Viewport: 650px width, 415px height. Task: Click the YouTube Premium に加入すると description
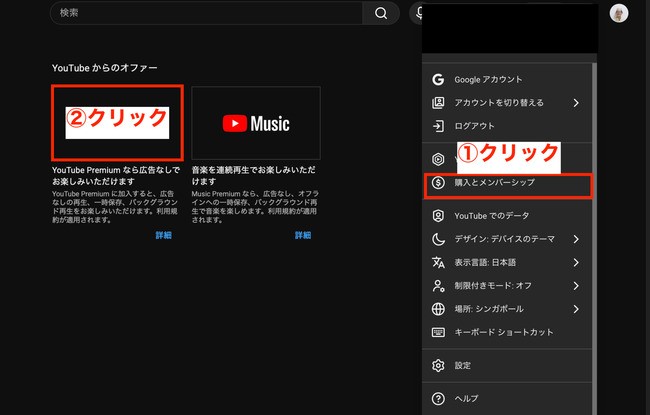(x=115, y=207)
